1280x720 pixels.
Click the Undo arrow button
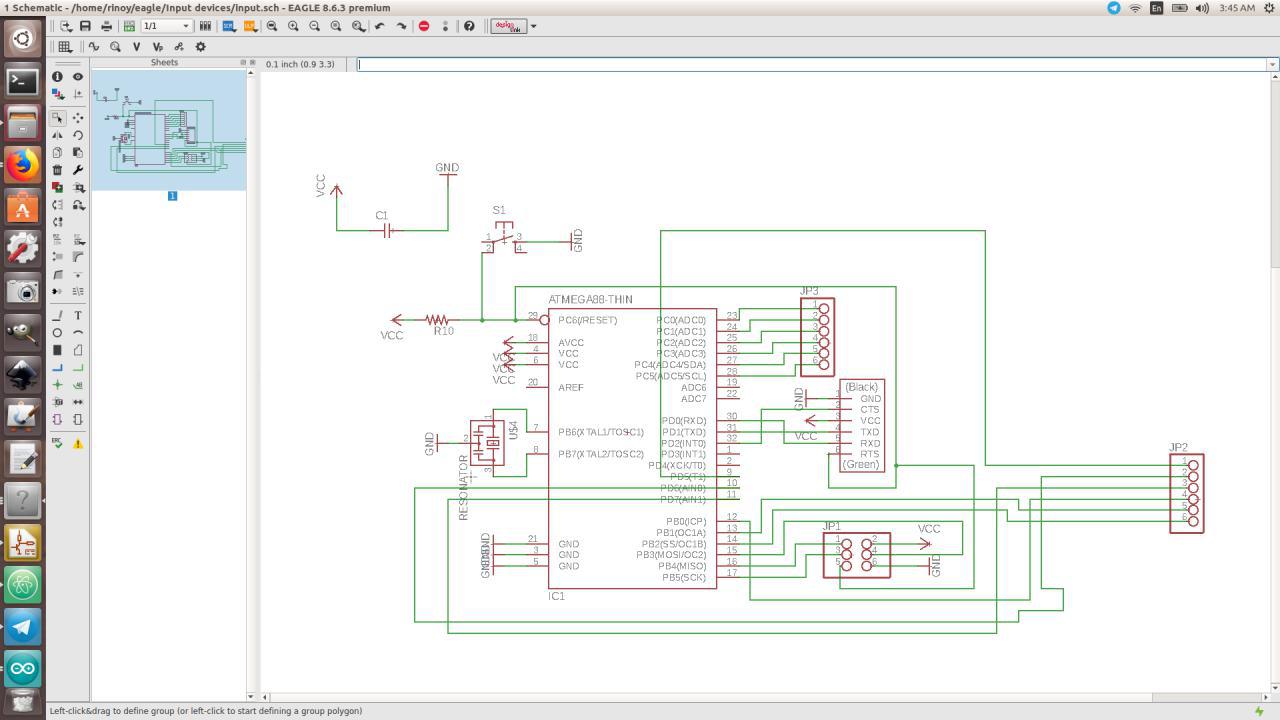[x=380, y=26]
